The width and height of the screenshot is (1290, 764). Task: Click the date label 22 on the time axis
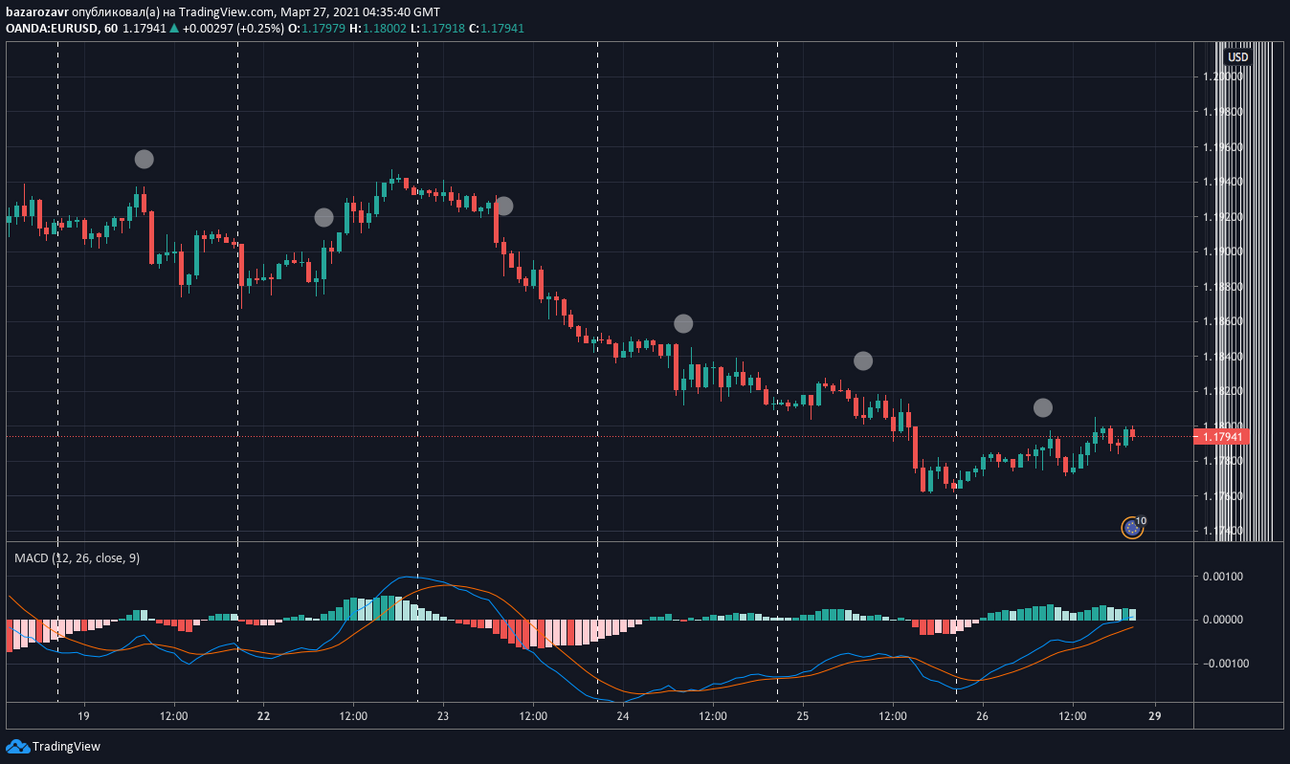264,716
